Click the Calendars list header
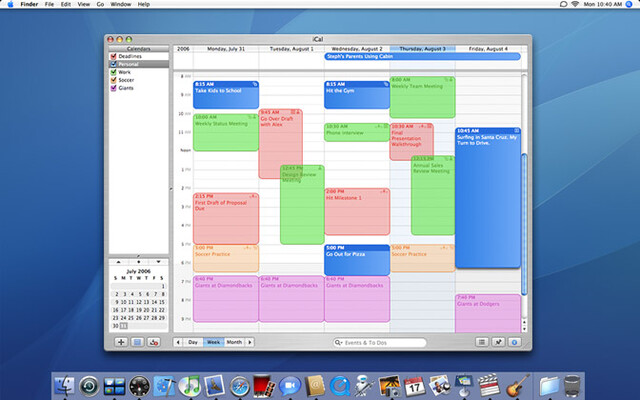The width and height of the screenshot is (640, 400). 138,49
